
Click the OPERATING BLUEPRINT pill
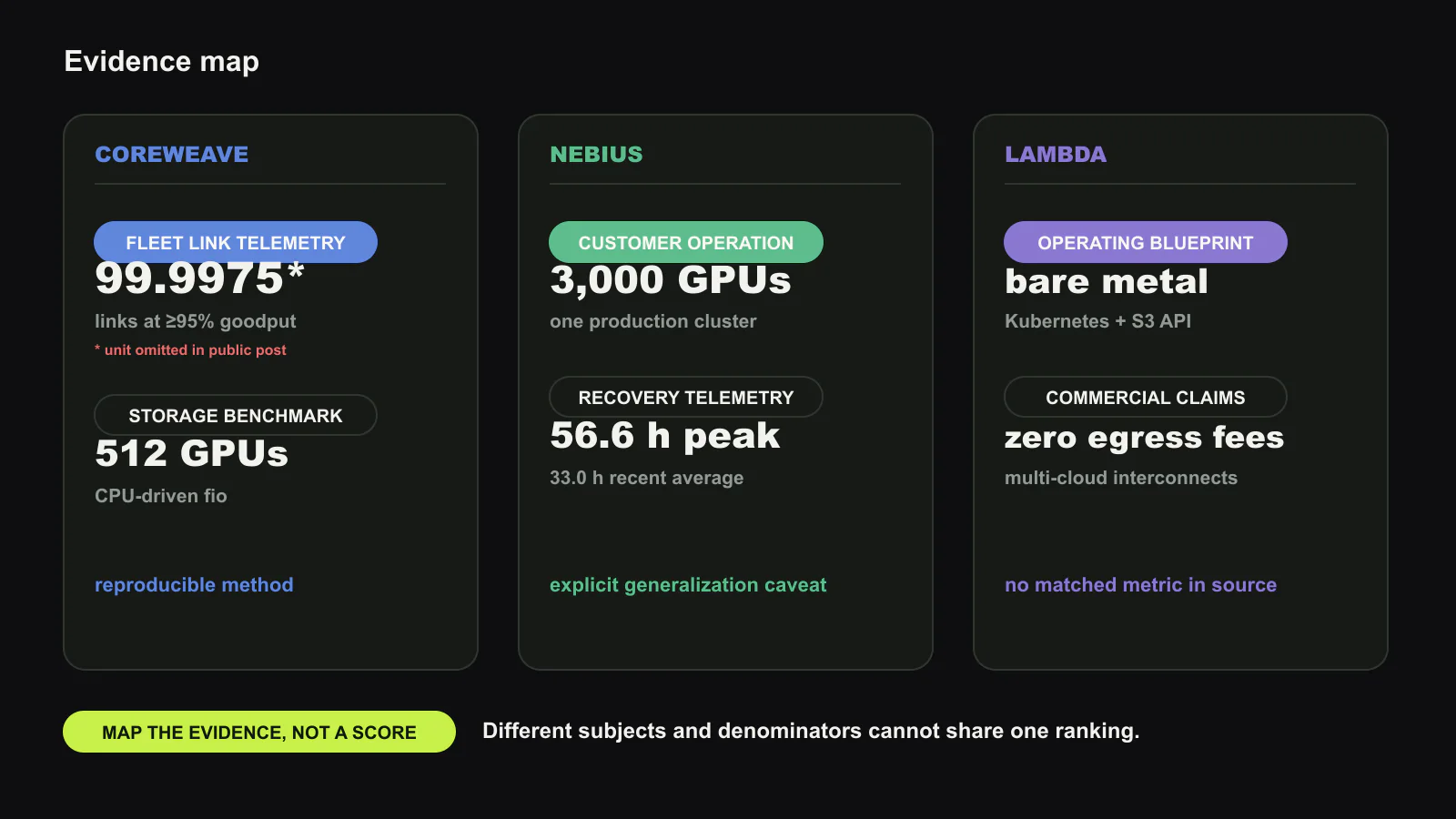click(x=1146, y=242)
